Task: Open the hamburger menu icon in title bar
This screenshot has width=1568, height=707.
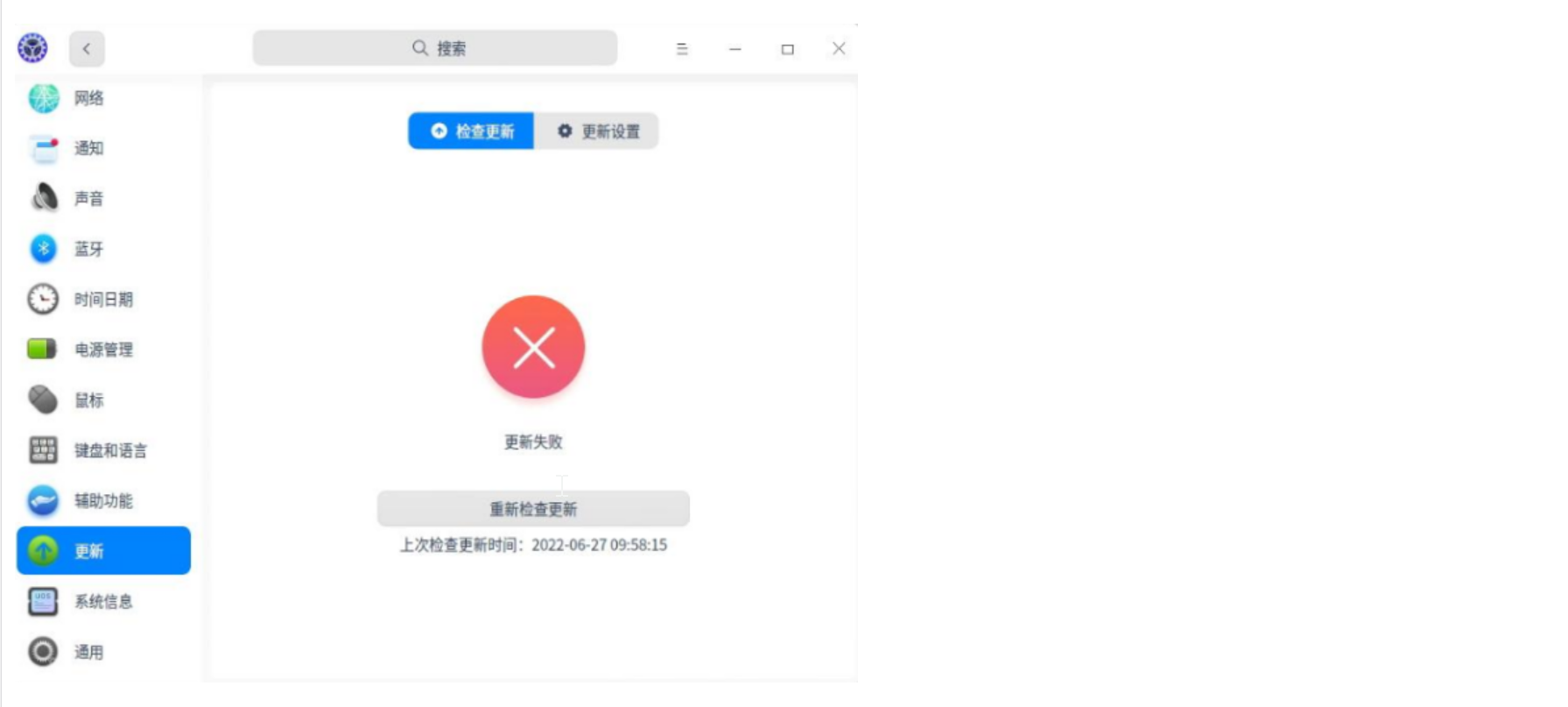Action: (682, 49)
